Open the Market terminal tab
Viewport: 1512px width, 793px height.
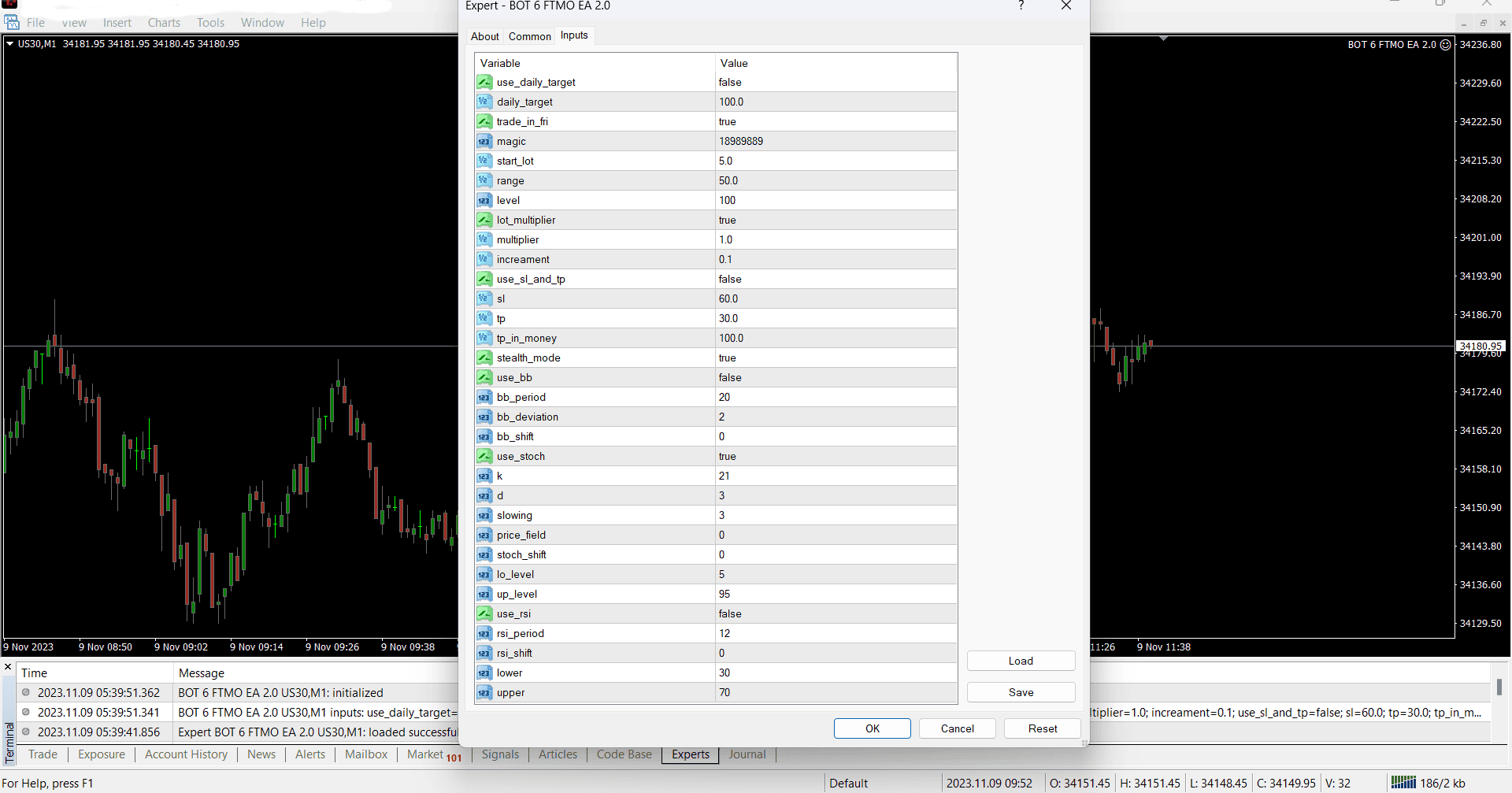coord(433,754)
